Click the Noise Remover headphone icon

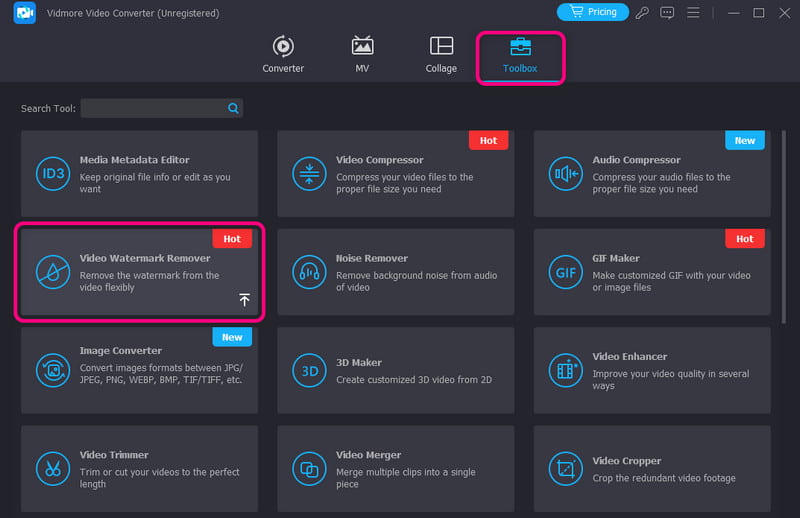click(x=308, y=271)
